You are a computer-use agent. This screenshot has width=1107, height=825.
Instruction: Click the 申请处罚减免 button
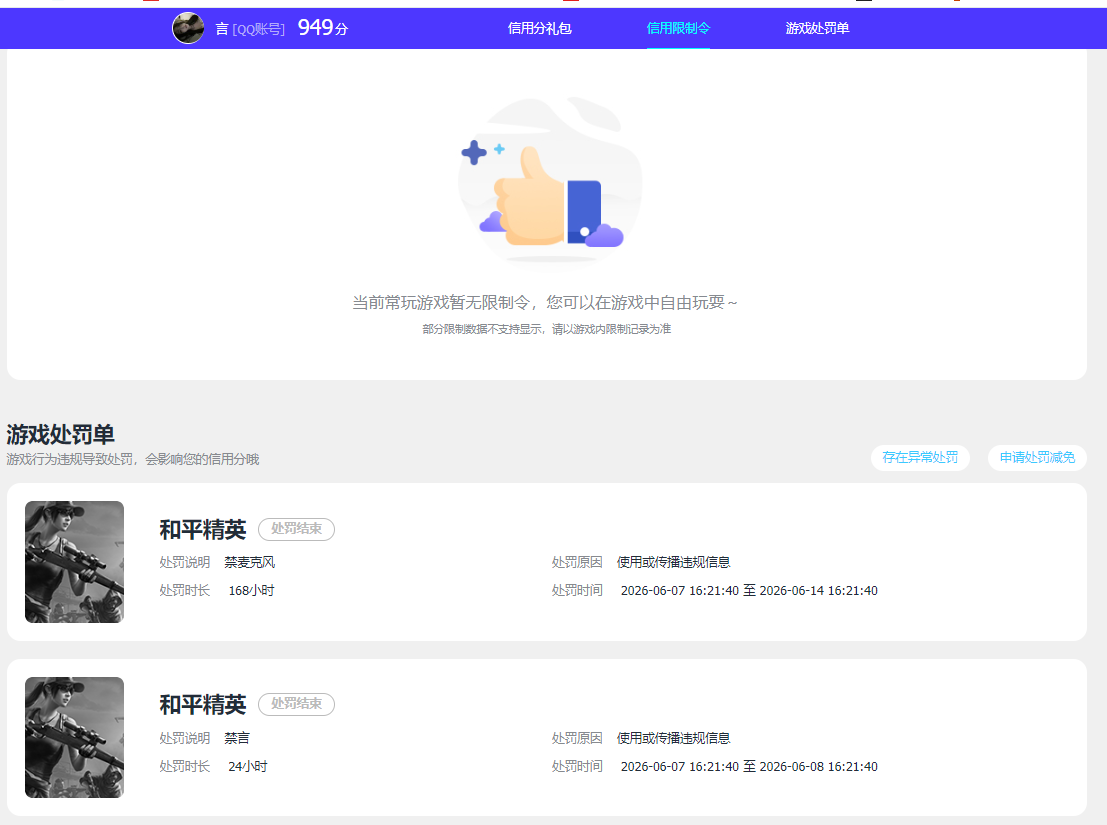[1037, 457]
